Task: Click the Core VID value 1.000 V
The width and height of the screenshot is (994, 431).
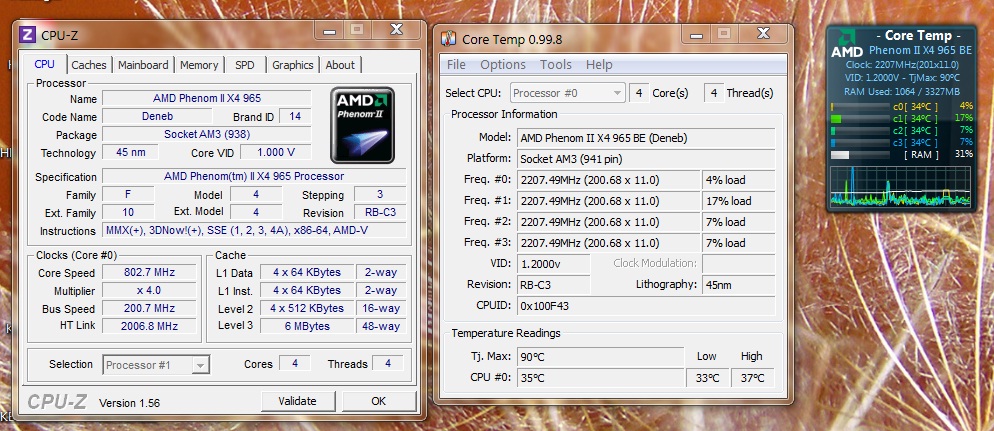Action: click(276, 152)
